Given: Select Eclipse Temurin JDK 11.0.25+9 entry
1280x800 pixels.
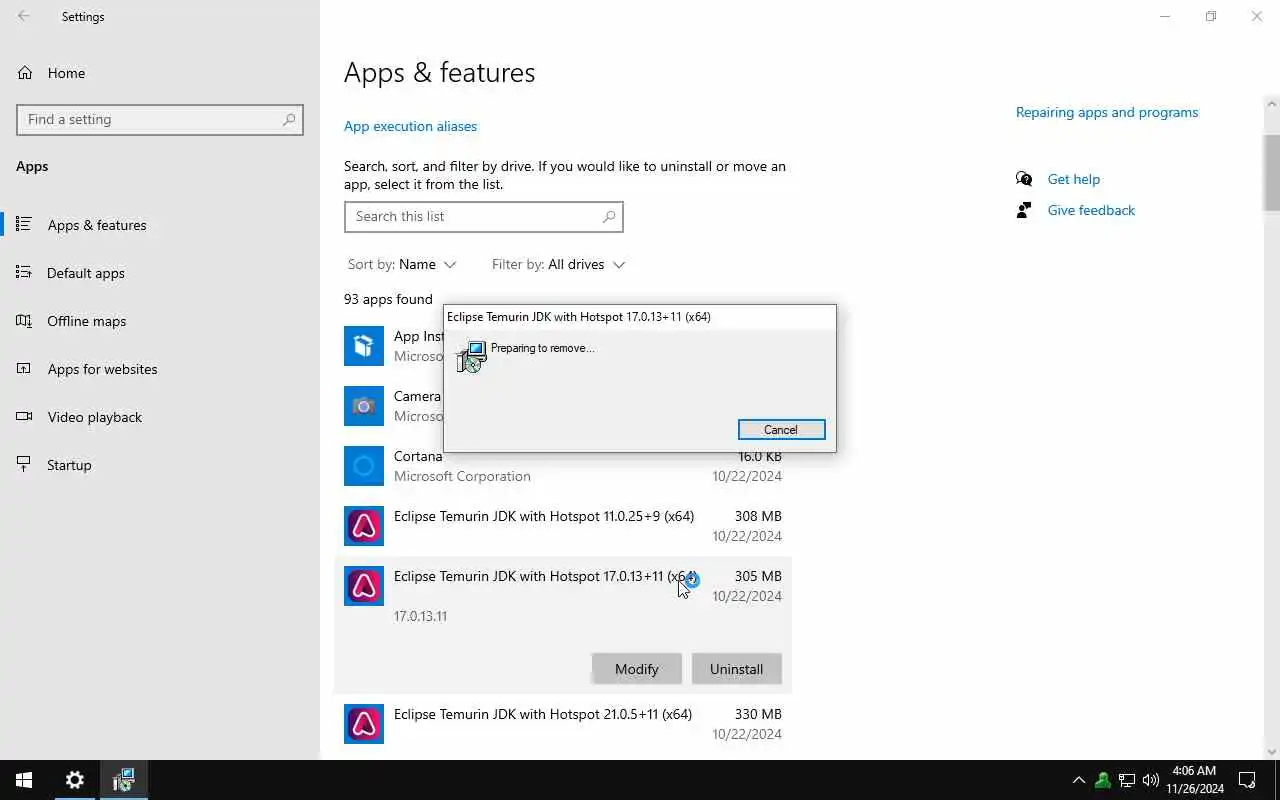Looking at the screenshot, I should click(563, 526).
